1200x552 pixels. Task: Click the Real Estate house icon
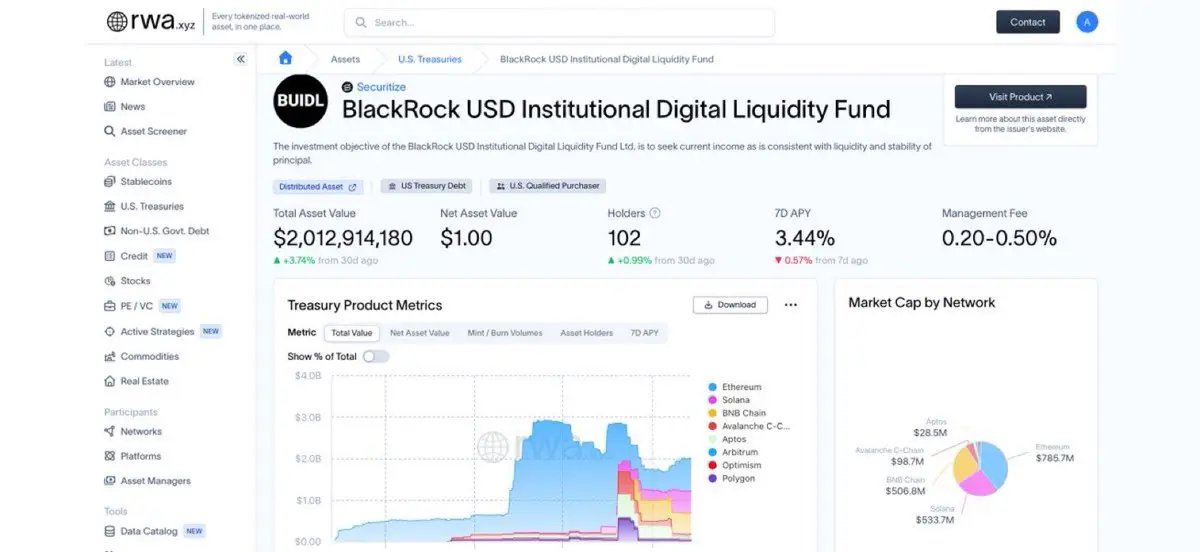coord(110,381)
